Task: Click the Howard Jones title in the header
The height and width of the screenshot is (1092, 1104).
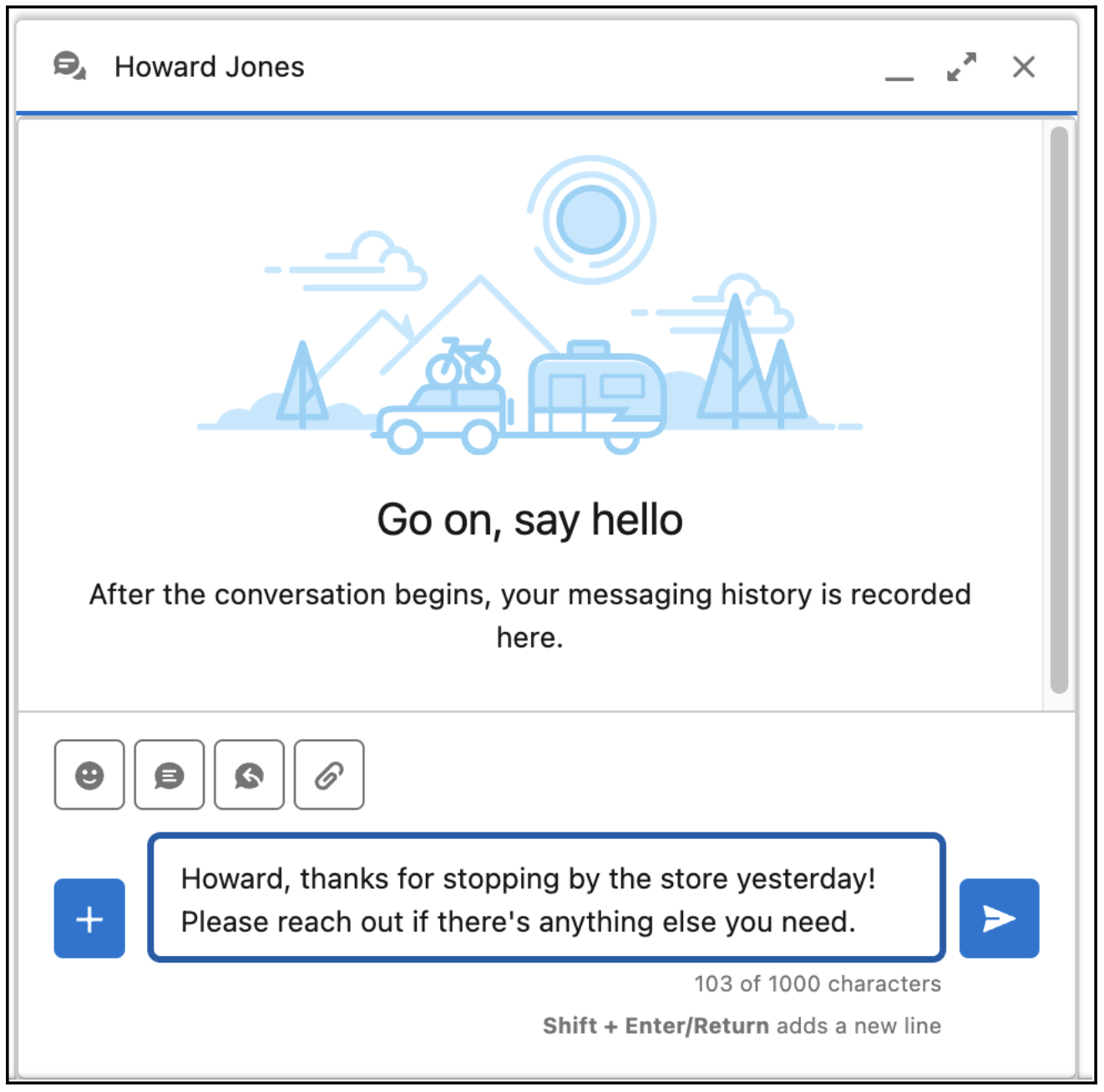Action: coord(210,67)
